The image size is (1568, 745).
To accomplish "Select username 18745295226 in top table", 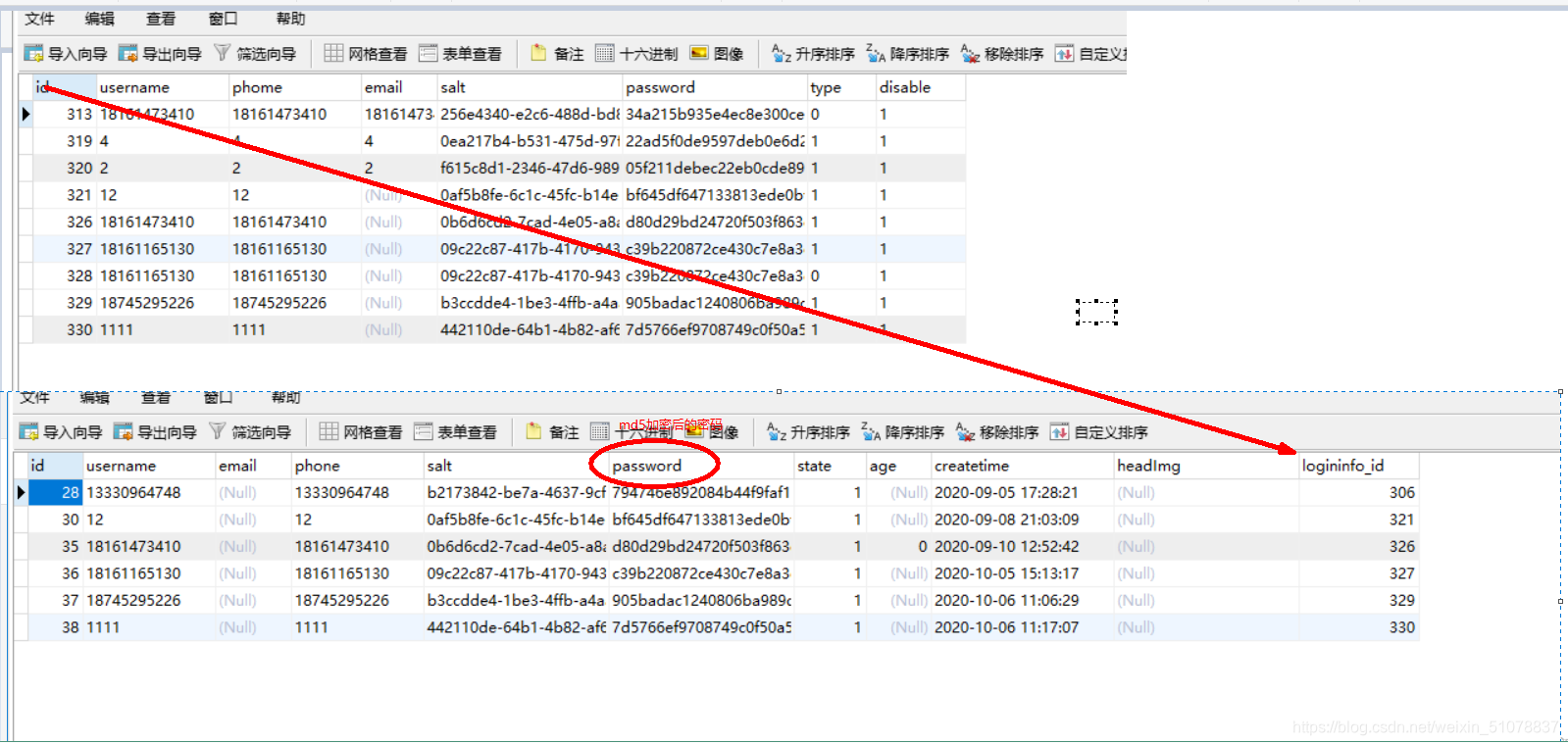I will [x=163, y=303].
